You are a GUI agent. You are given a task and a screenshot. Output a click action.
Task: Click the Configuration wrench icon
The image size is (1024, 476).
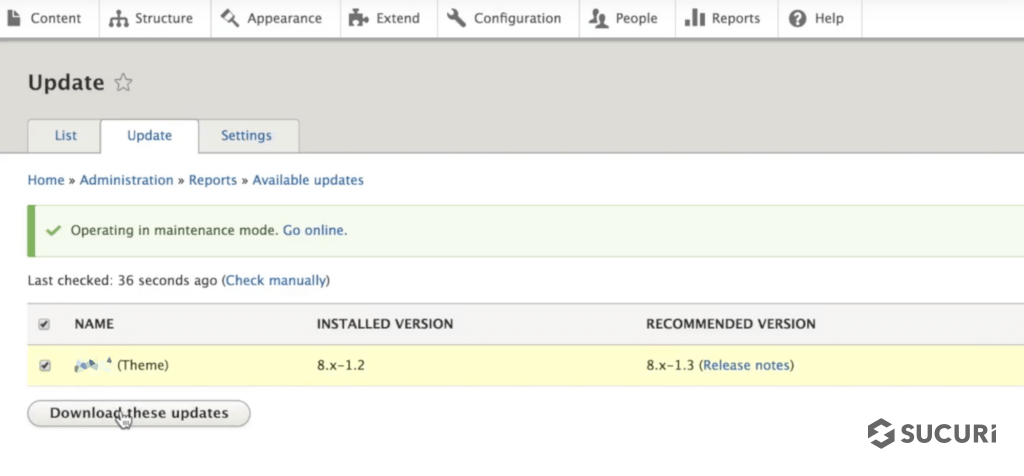tap(457, 18)
